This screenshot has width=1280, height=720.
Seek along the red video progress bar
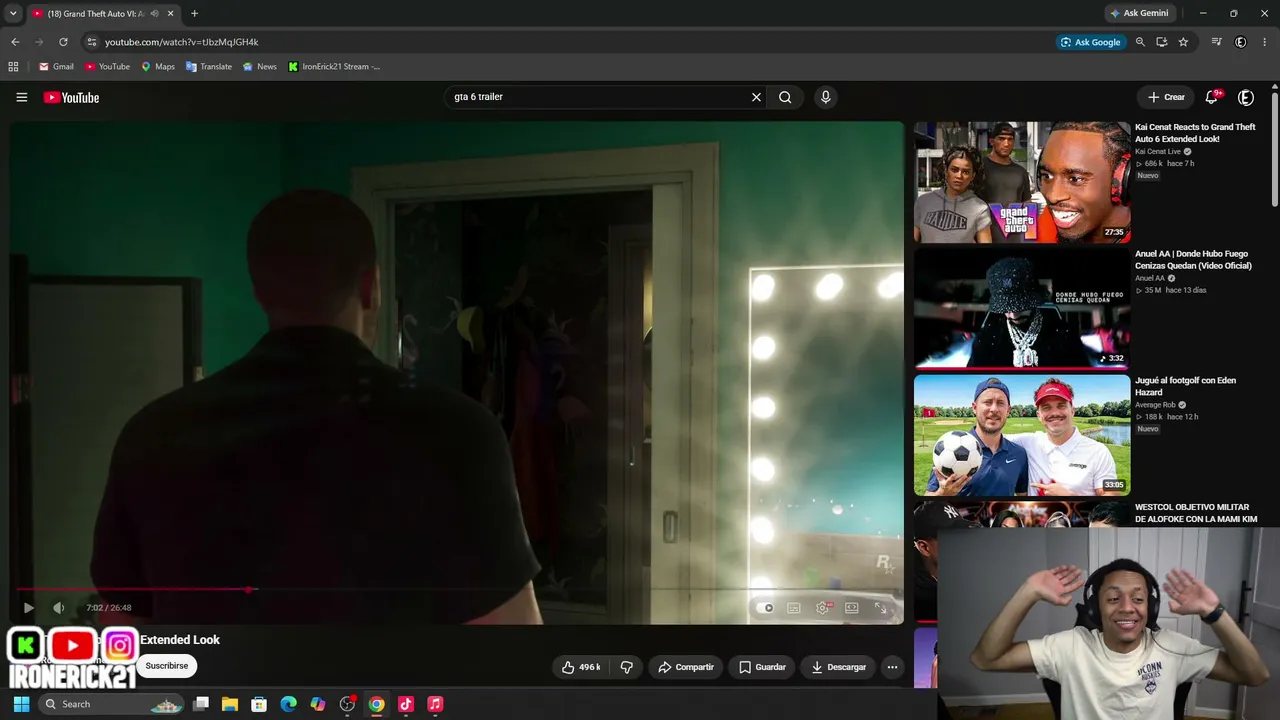pyautogui.click(x=457, y=589)
